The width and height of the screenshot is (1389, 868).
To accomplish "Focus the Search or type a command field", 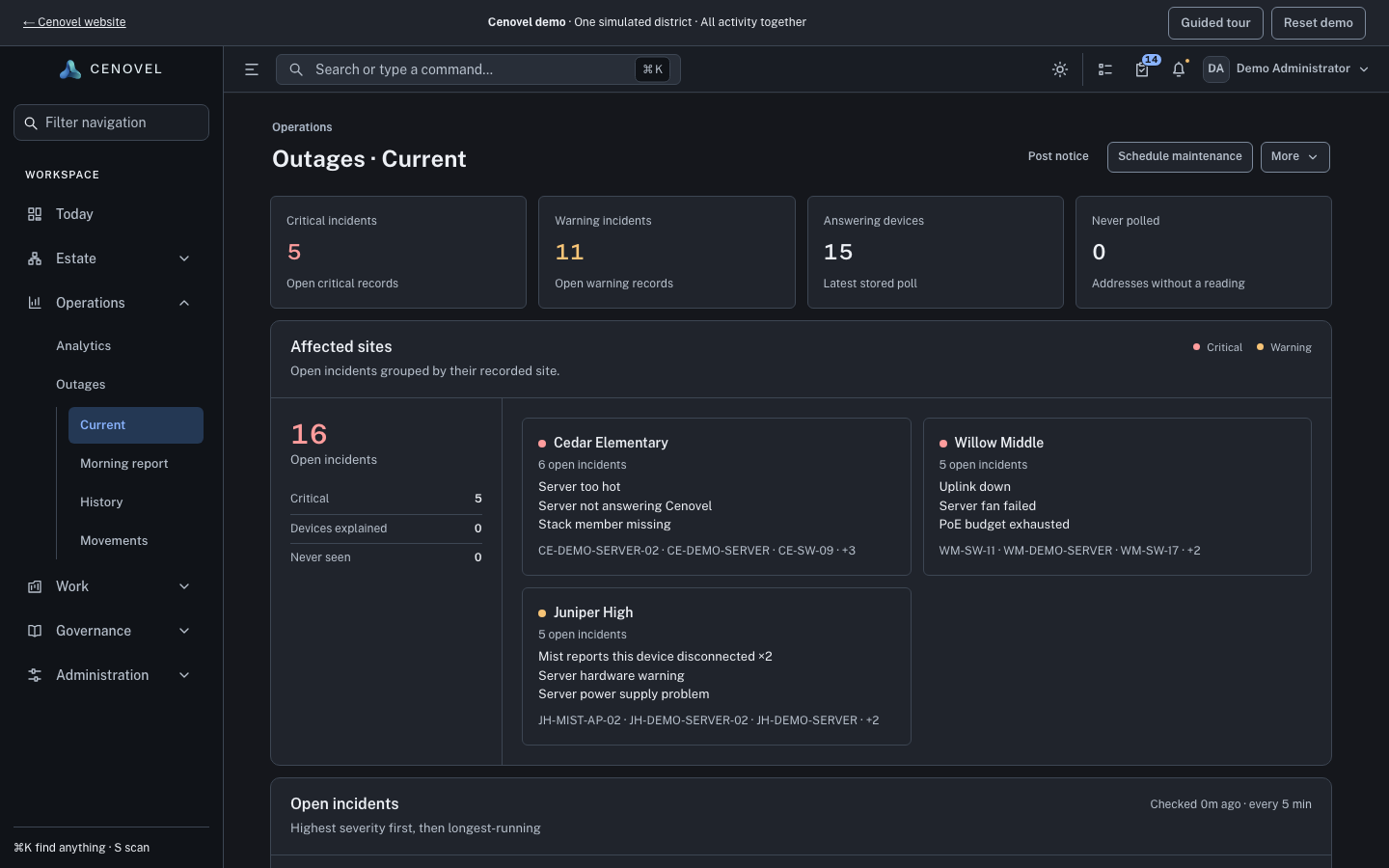I will 478,69.
